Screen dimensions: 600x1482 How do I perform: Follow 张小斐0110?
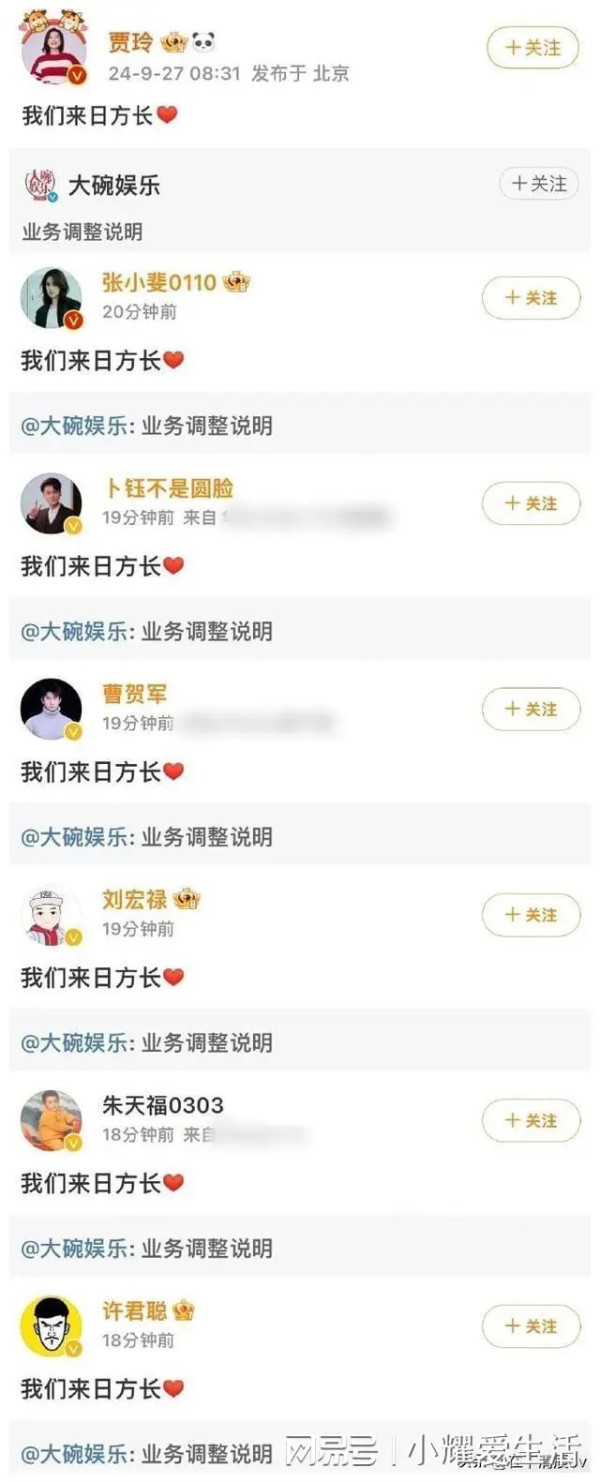(531, 298)
